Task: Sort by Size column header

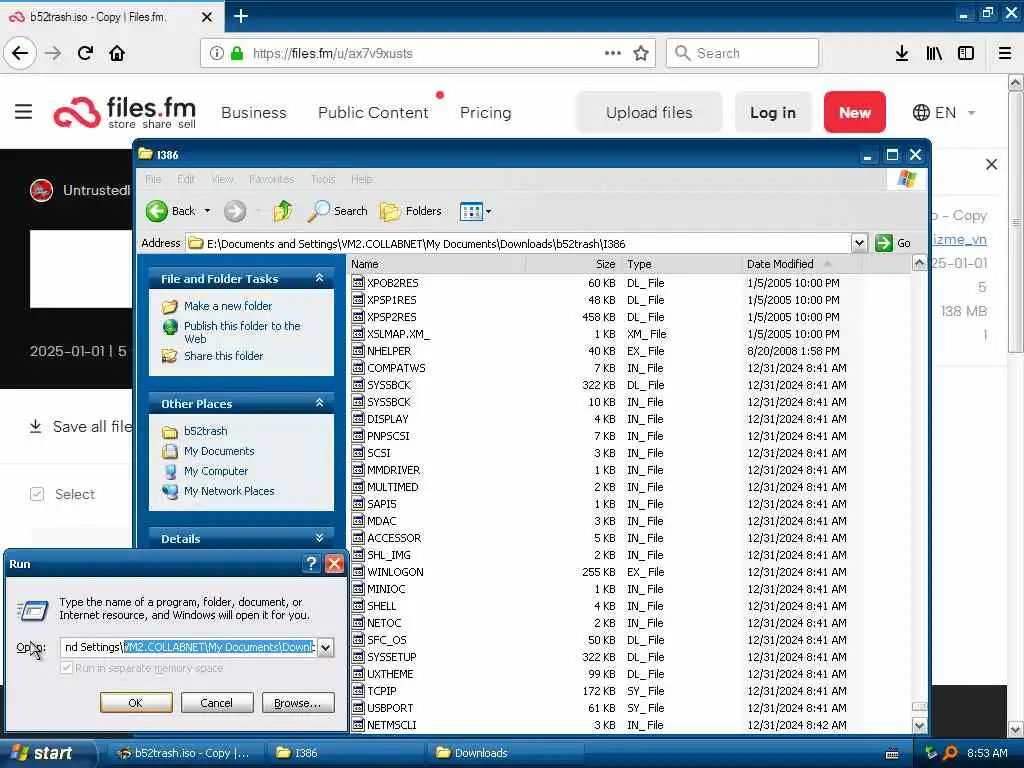Action: tap(573, 264)
